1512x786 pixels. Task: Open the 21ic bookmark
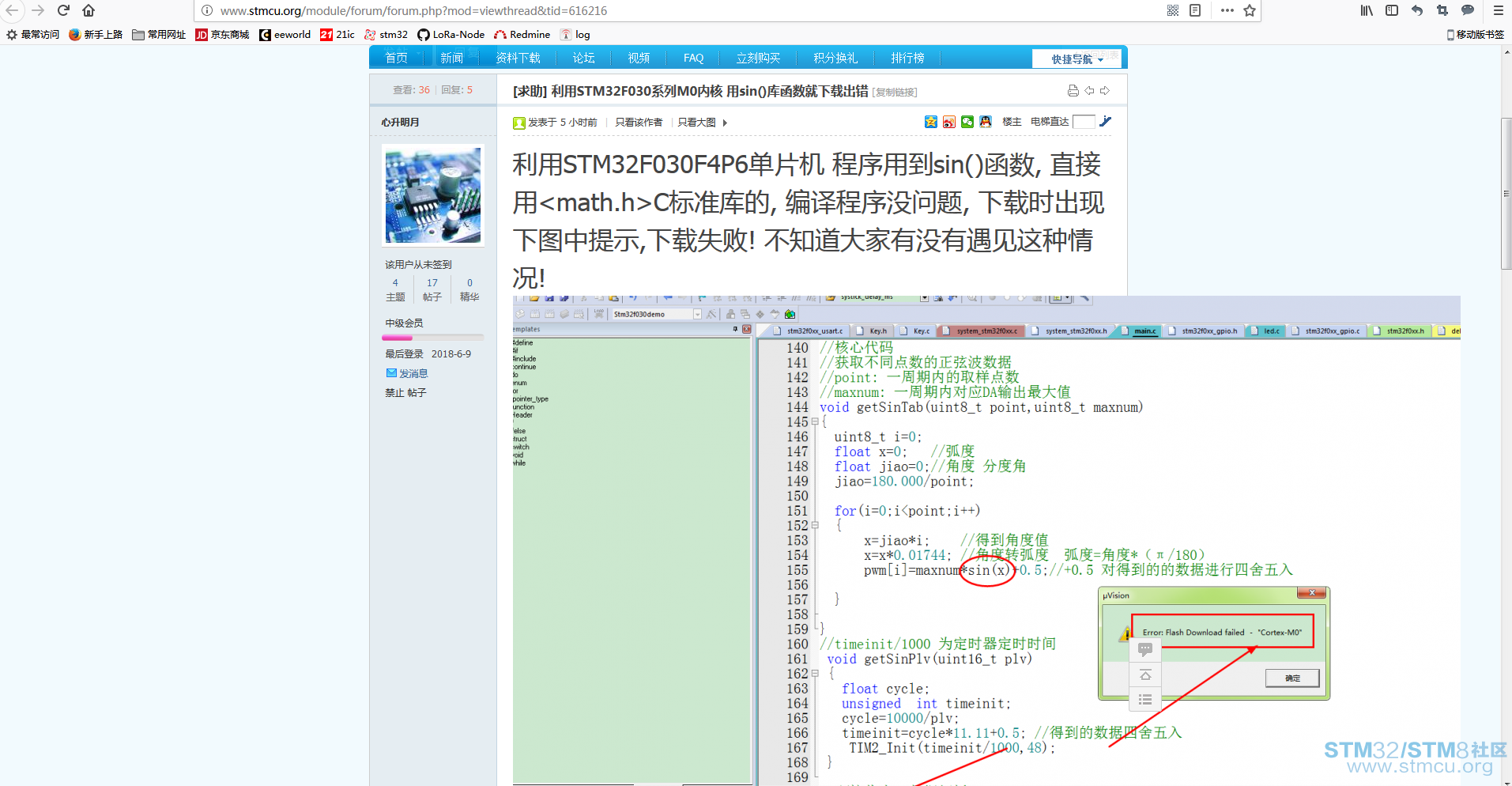(x=337, y=35)
